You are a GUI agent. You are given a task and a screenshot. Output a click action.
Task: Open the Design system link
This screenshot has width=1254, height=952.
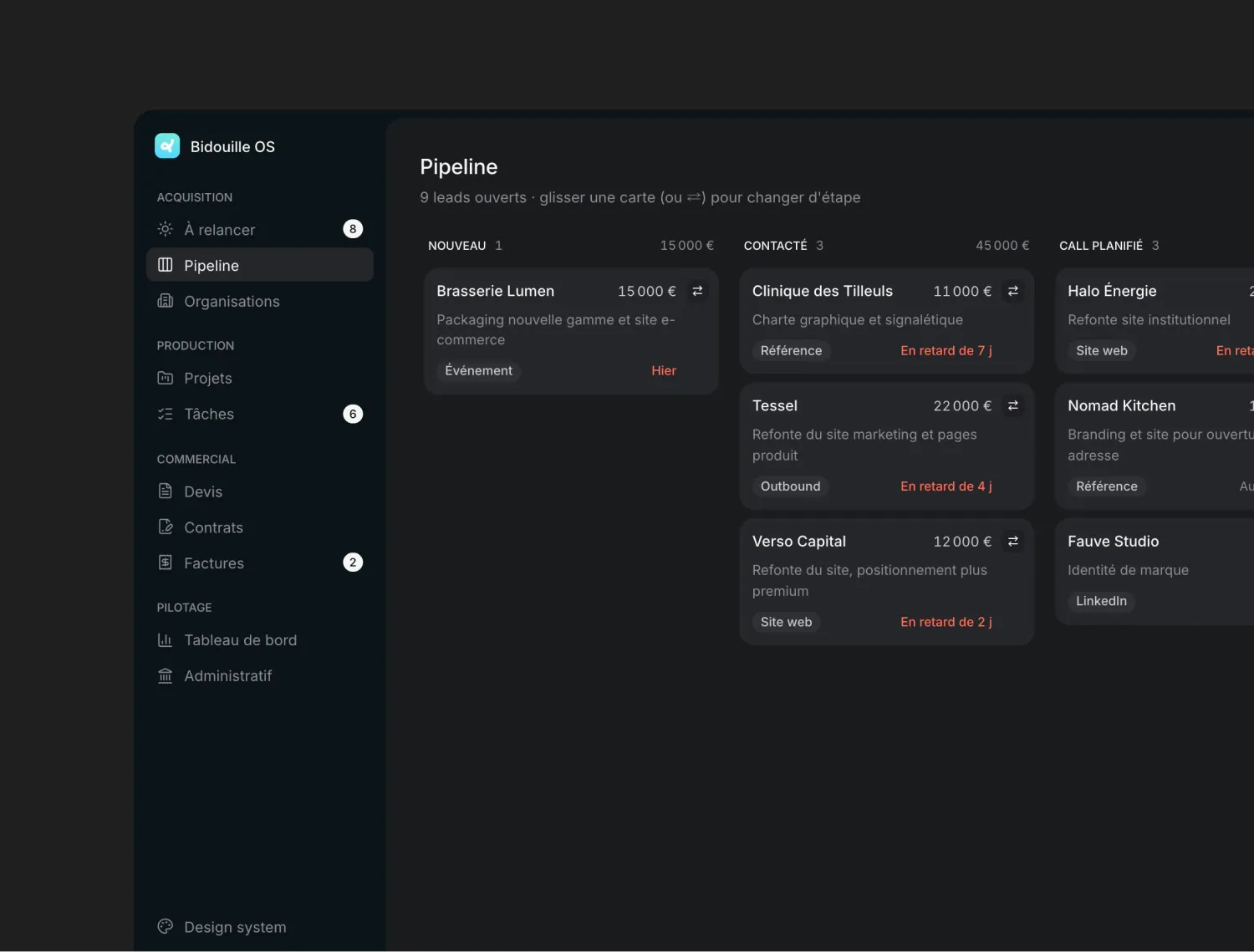(260, 927)
